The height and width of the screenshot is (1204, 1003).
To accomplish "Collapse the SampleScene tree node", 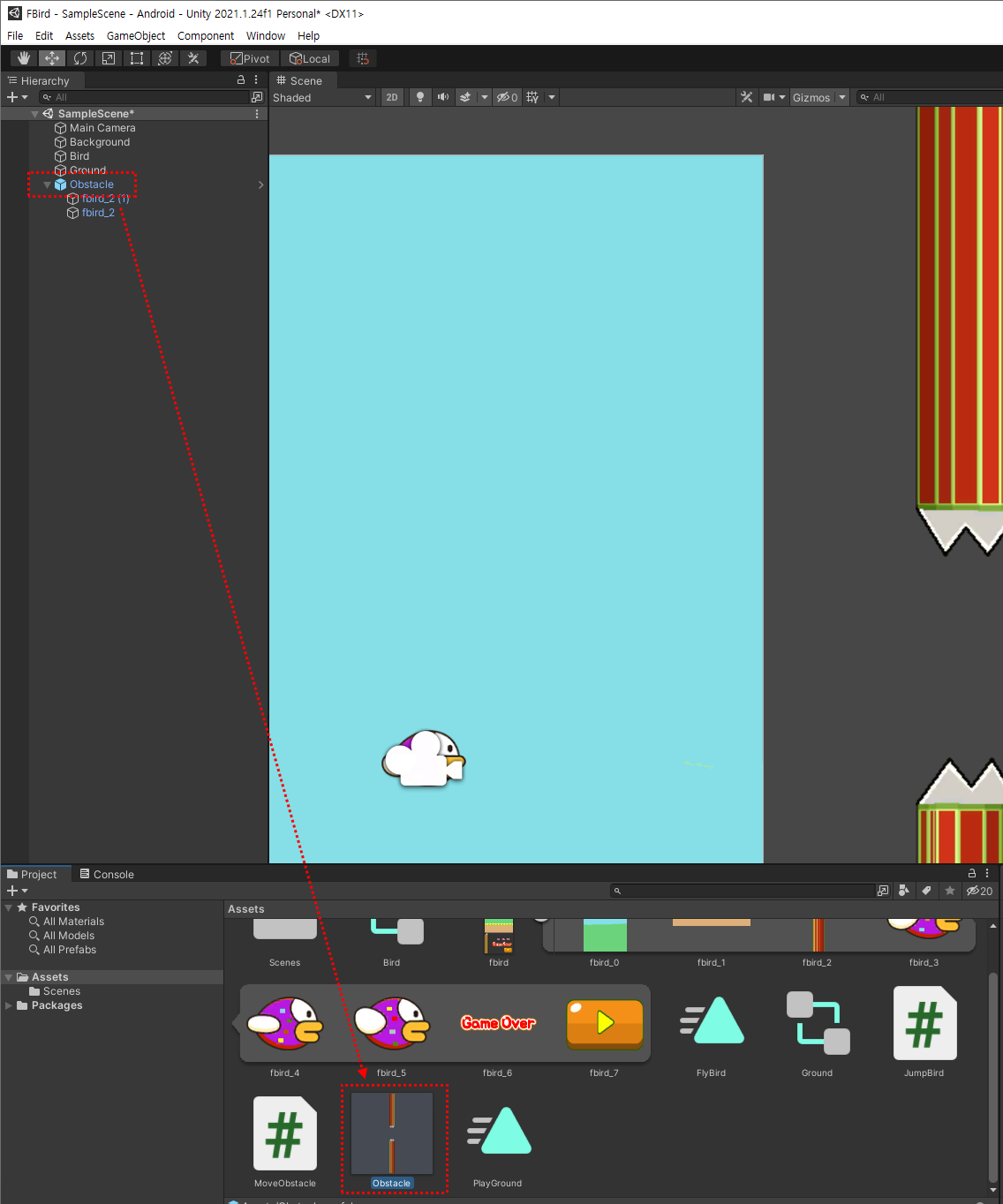I will (x=34, y=114).
